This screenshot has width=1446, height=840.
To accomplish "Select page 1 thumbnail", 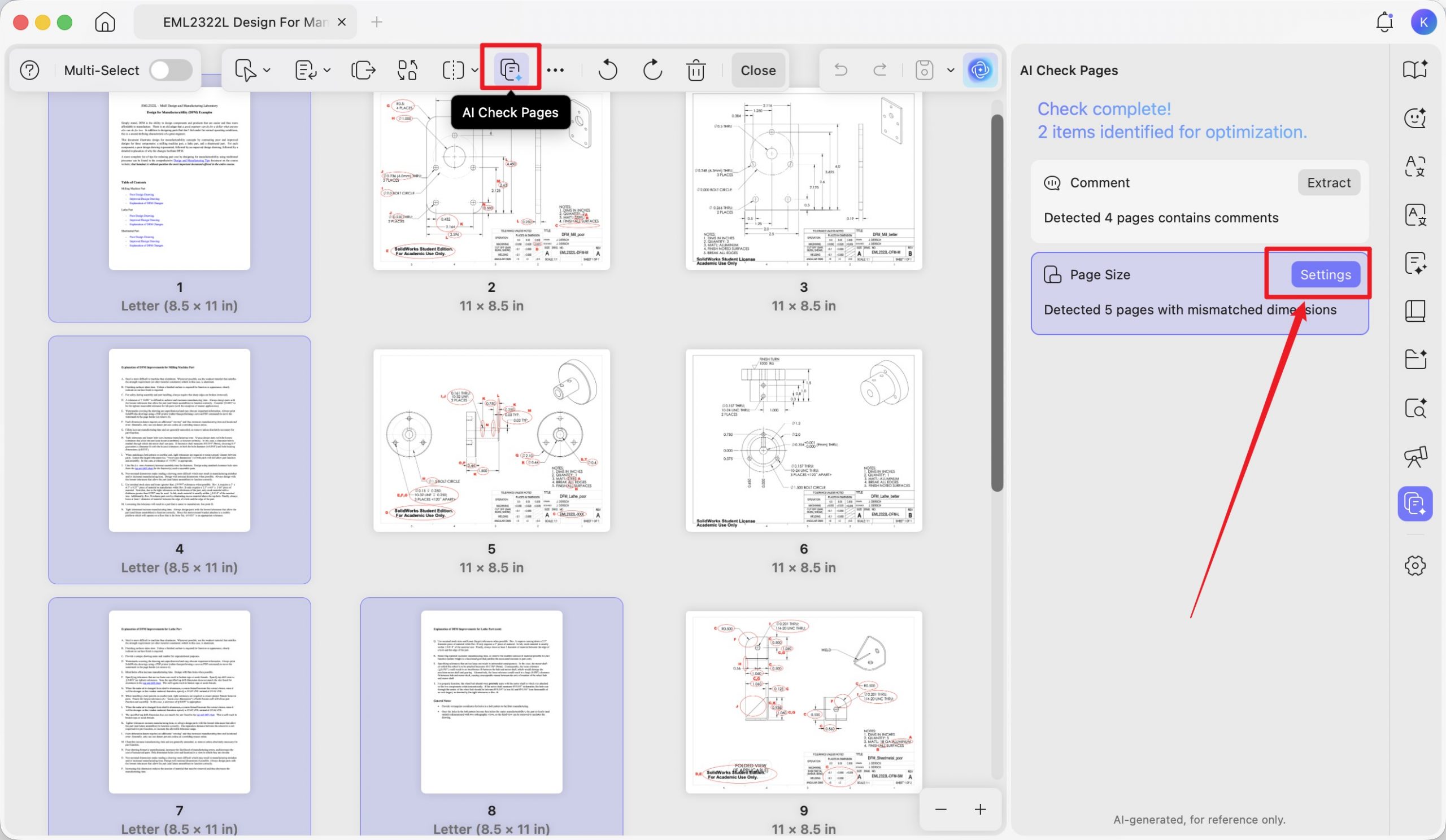I will click(x=180, y=179).
